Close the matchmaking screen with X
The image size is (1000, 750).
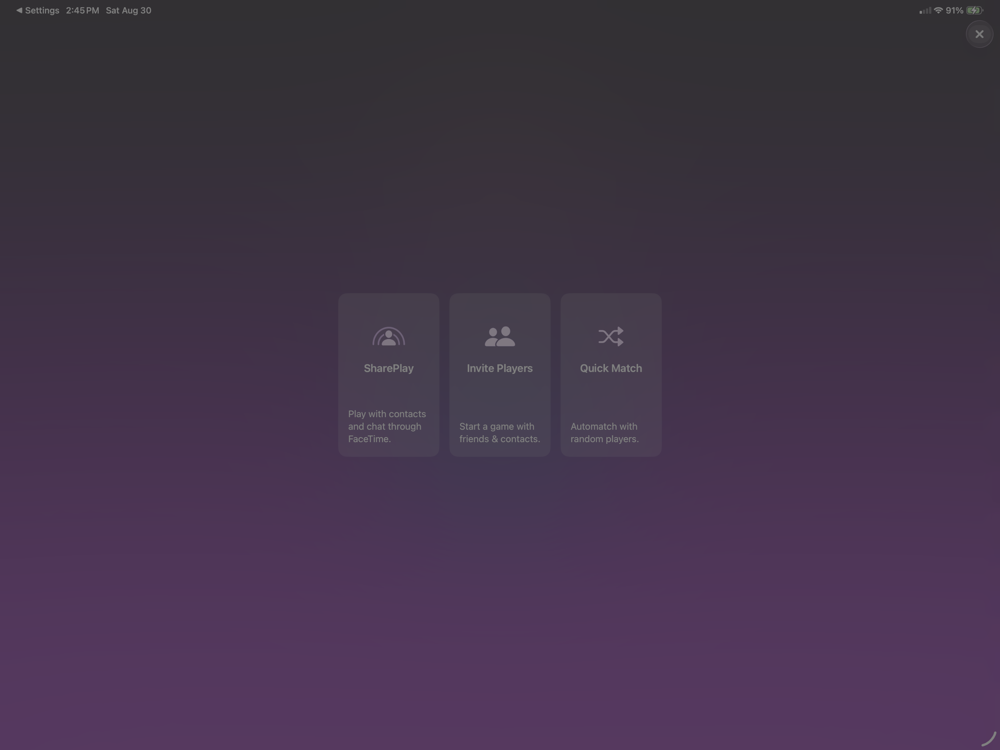click(979, 34)
